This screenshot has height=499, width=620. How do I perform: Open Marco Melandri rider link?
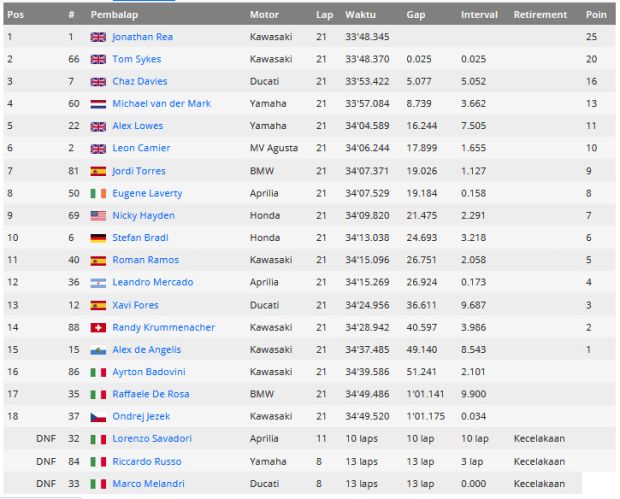pyautogui.click(x=148, y=484)
